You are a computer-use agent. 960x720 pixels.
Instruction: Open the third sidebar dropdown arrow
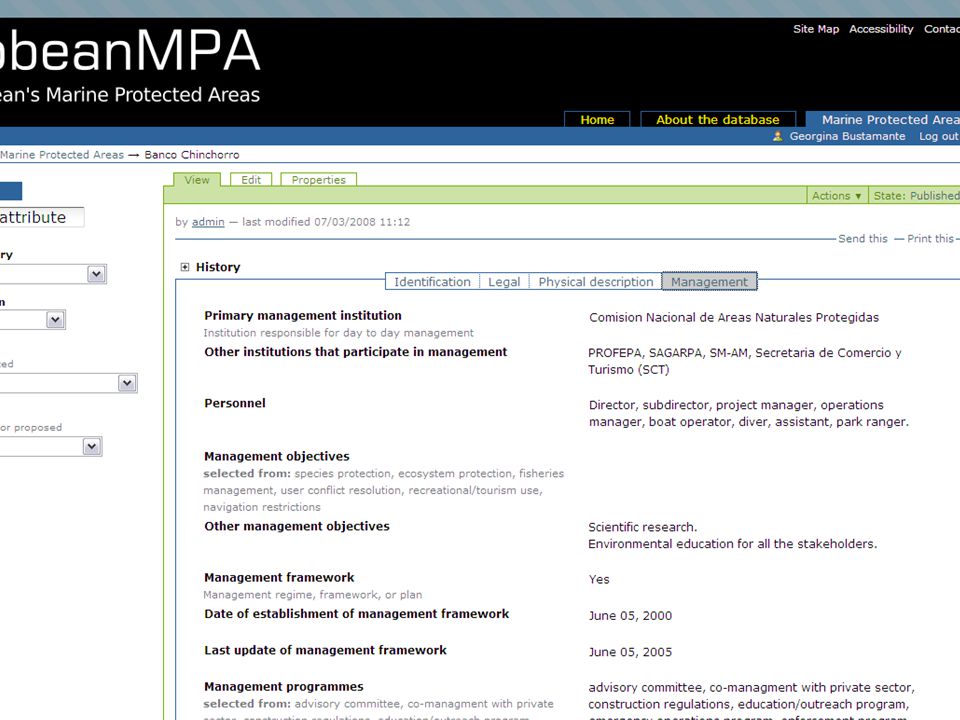(127, 383)
